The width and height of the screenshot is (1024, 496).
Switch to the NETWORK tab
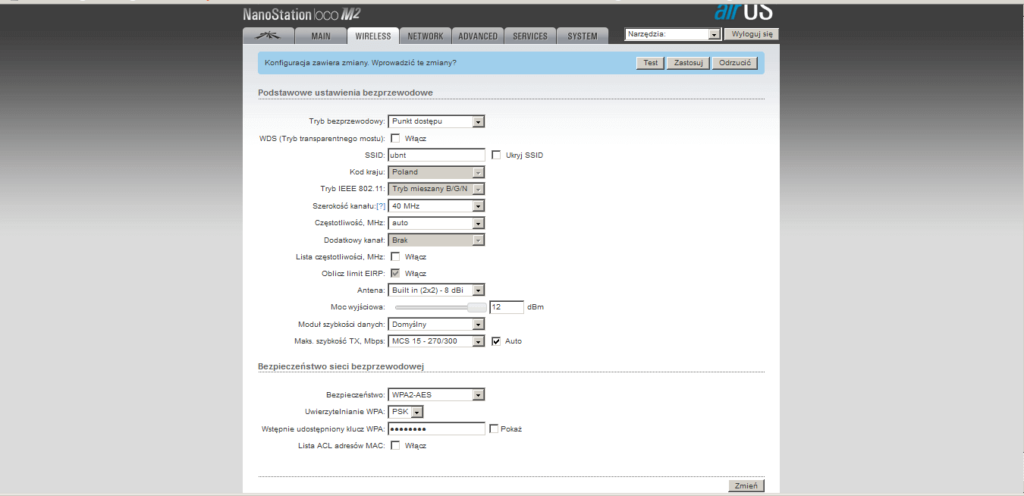point(425,36)
